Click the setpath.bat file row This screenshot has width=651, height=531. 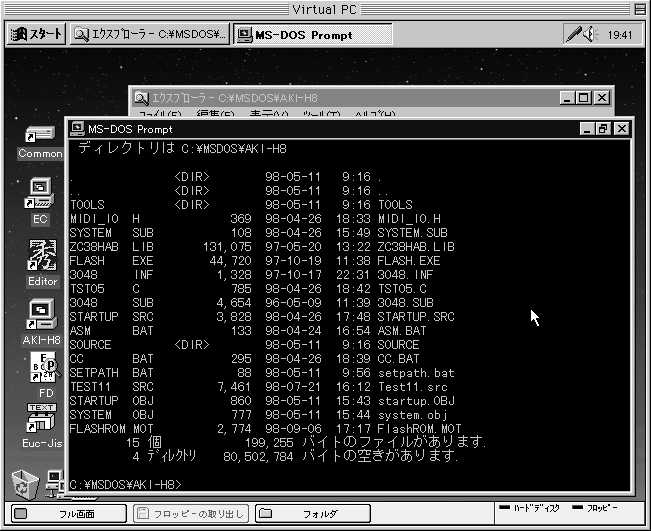262,372
